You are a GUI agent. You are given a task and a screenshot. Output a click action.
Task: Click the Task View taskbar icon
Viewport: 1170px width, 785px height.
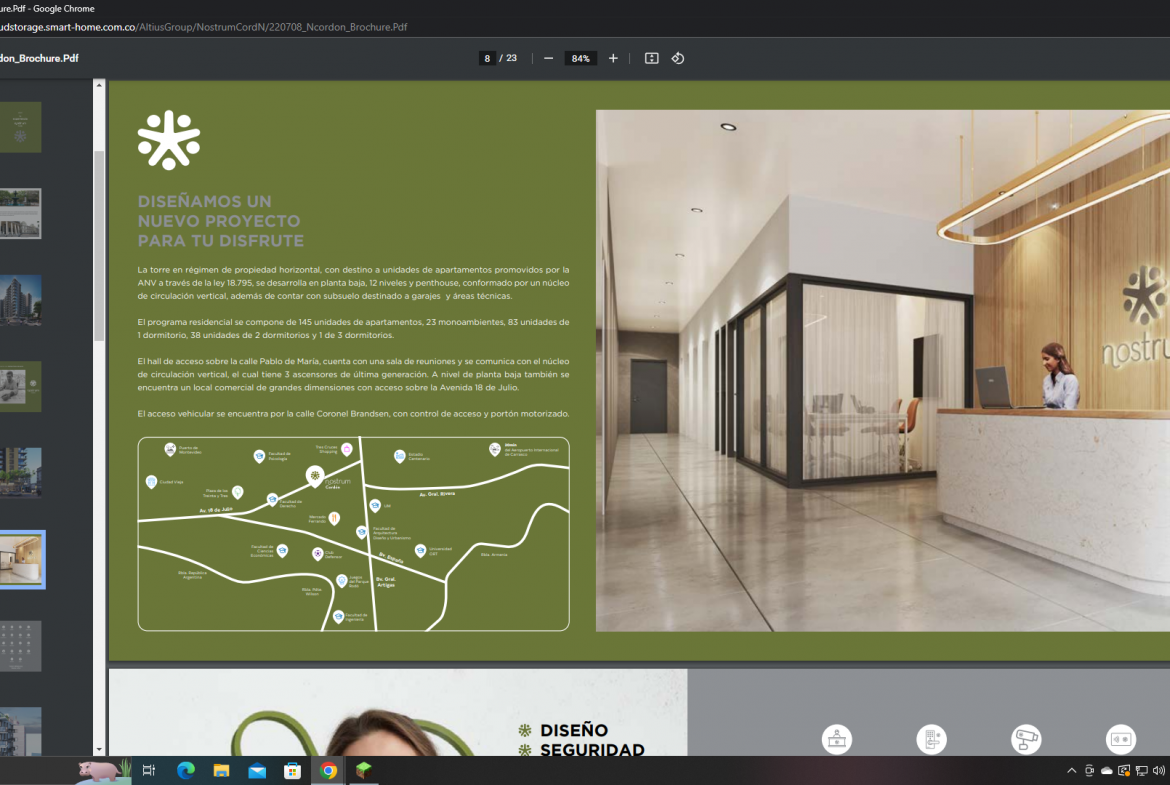click(149, 770)
